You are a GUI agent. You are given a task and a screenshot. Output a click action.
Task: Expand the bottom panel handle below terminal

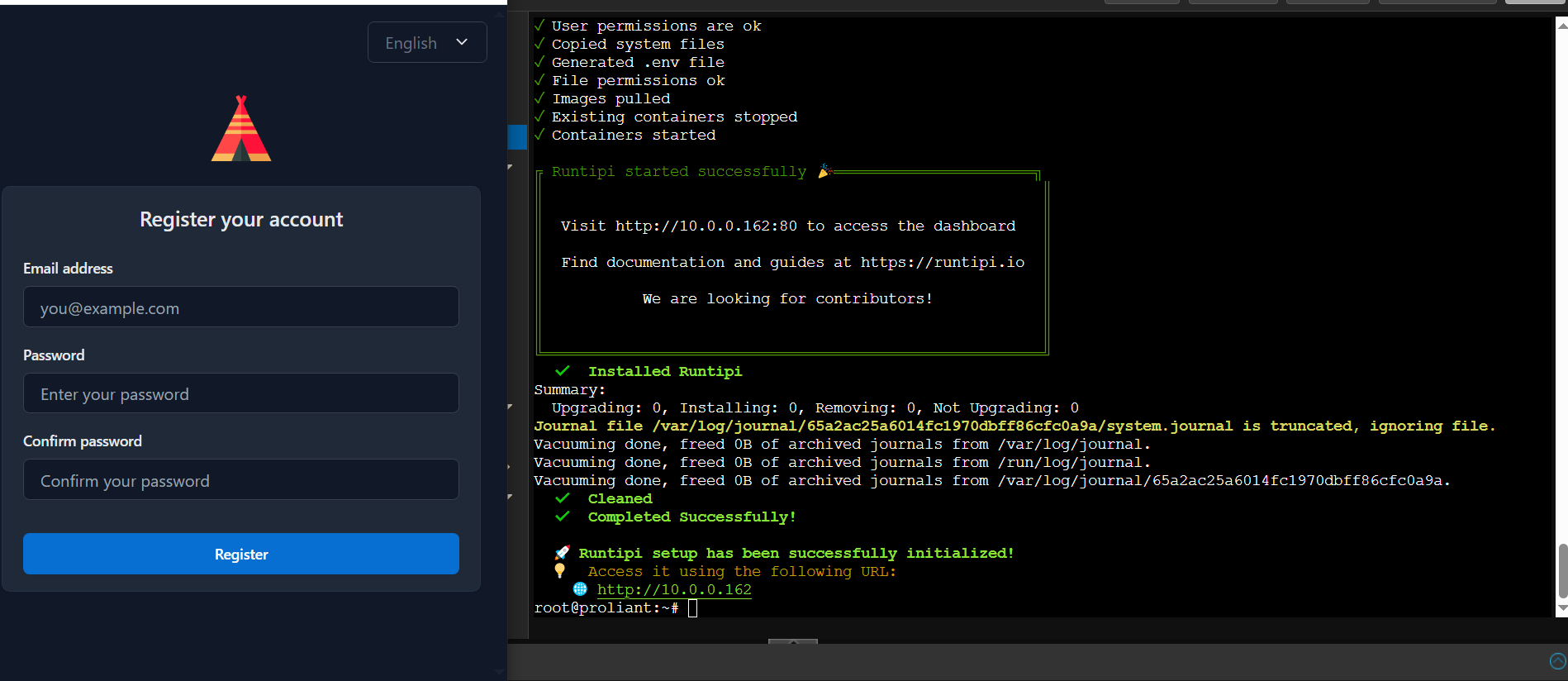click(792, 641)
